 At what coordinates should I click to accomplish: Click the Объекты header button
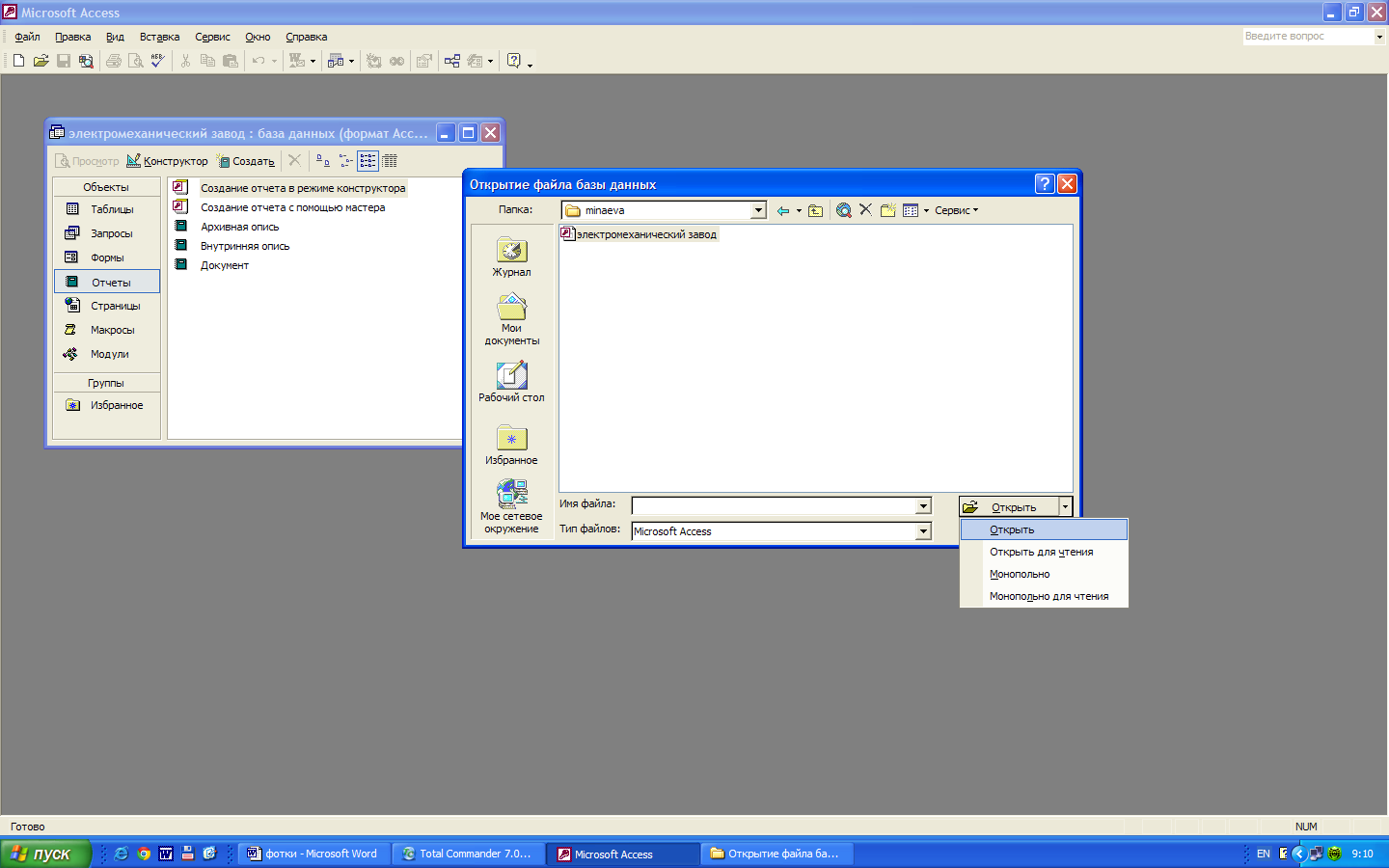106,187
